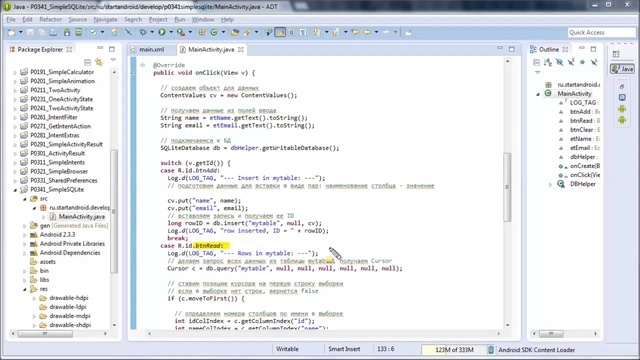Collapse the src folder

tap(25, 199)
